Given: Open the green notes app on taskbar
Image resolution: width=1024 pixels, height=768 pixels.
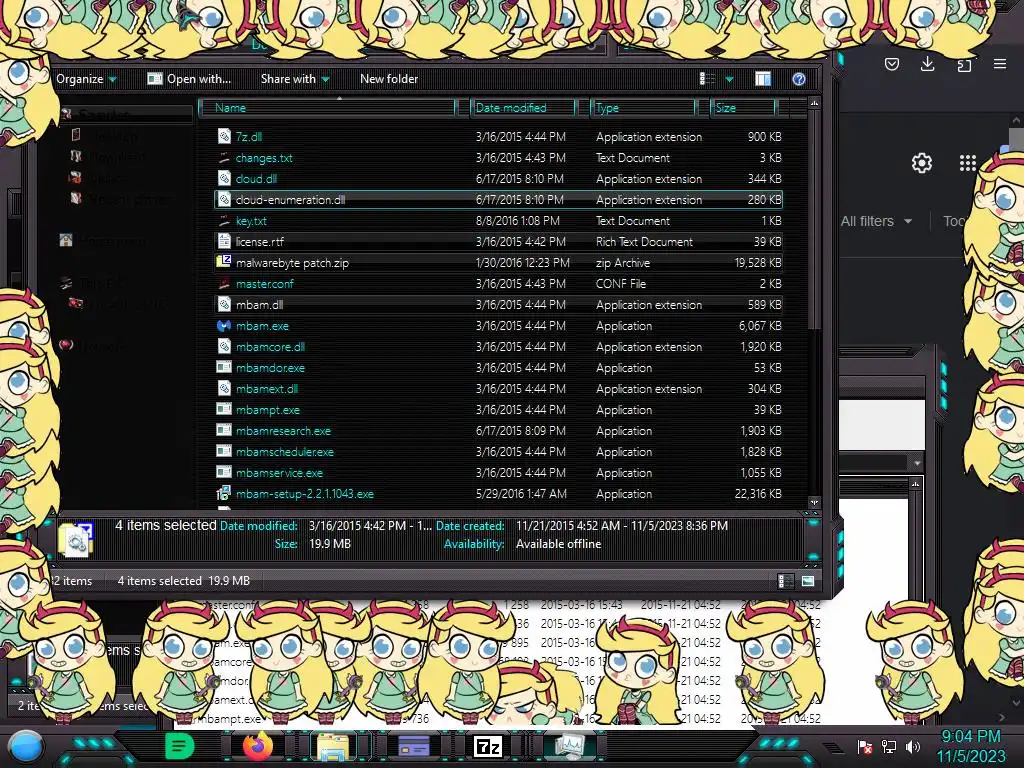Looking at the screenshot, I should coord(180,746).
